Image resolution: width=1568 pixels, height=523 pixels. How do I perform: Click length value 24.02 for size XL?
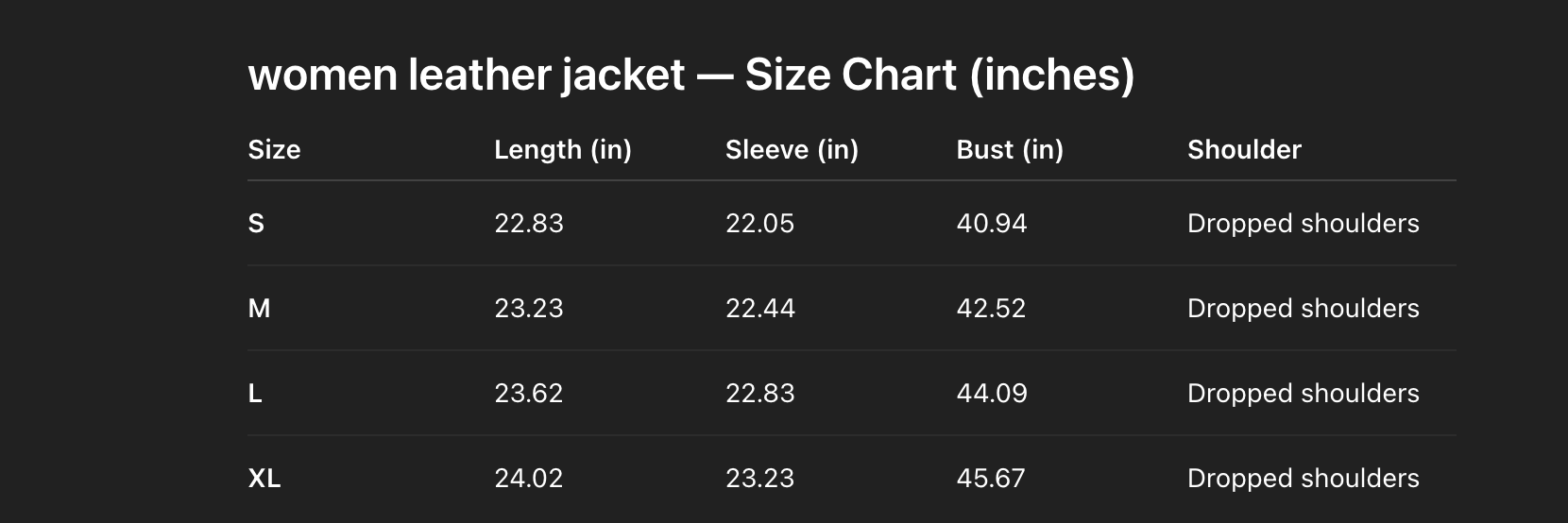(x=528, y=479)
